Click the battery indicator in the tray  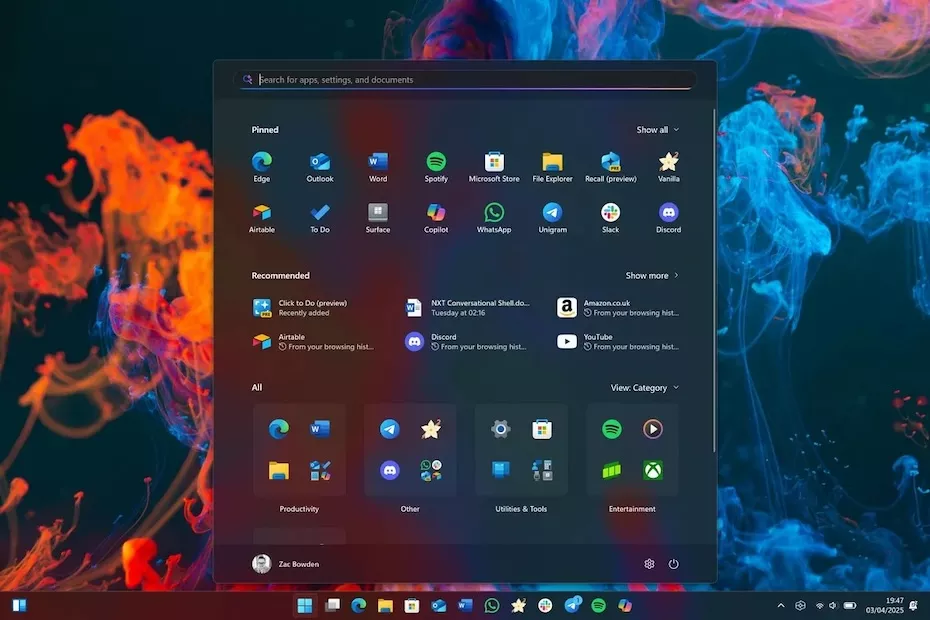[851, 605]
